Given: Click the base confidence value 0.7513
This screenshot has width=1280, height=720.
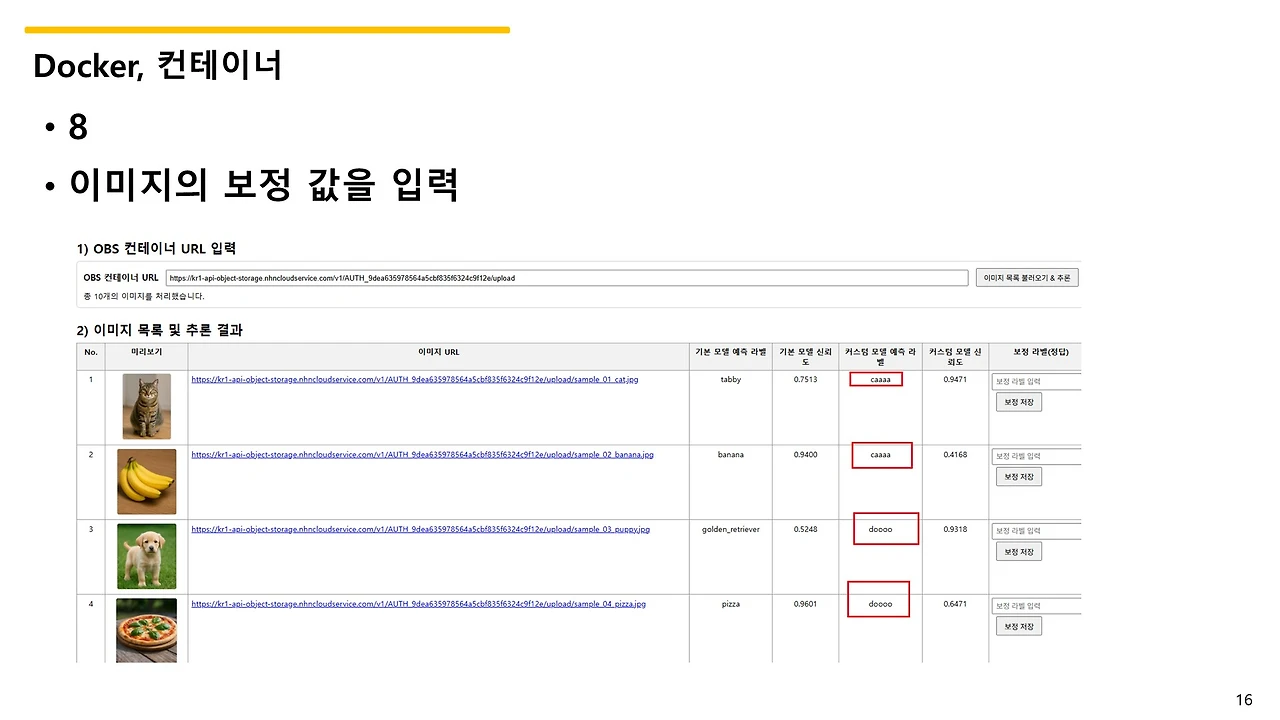Looking at the screenshot, I should (x=805, y=380).
